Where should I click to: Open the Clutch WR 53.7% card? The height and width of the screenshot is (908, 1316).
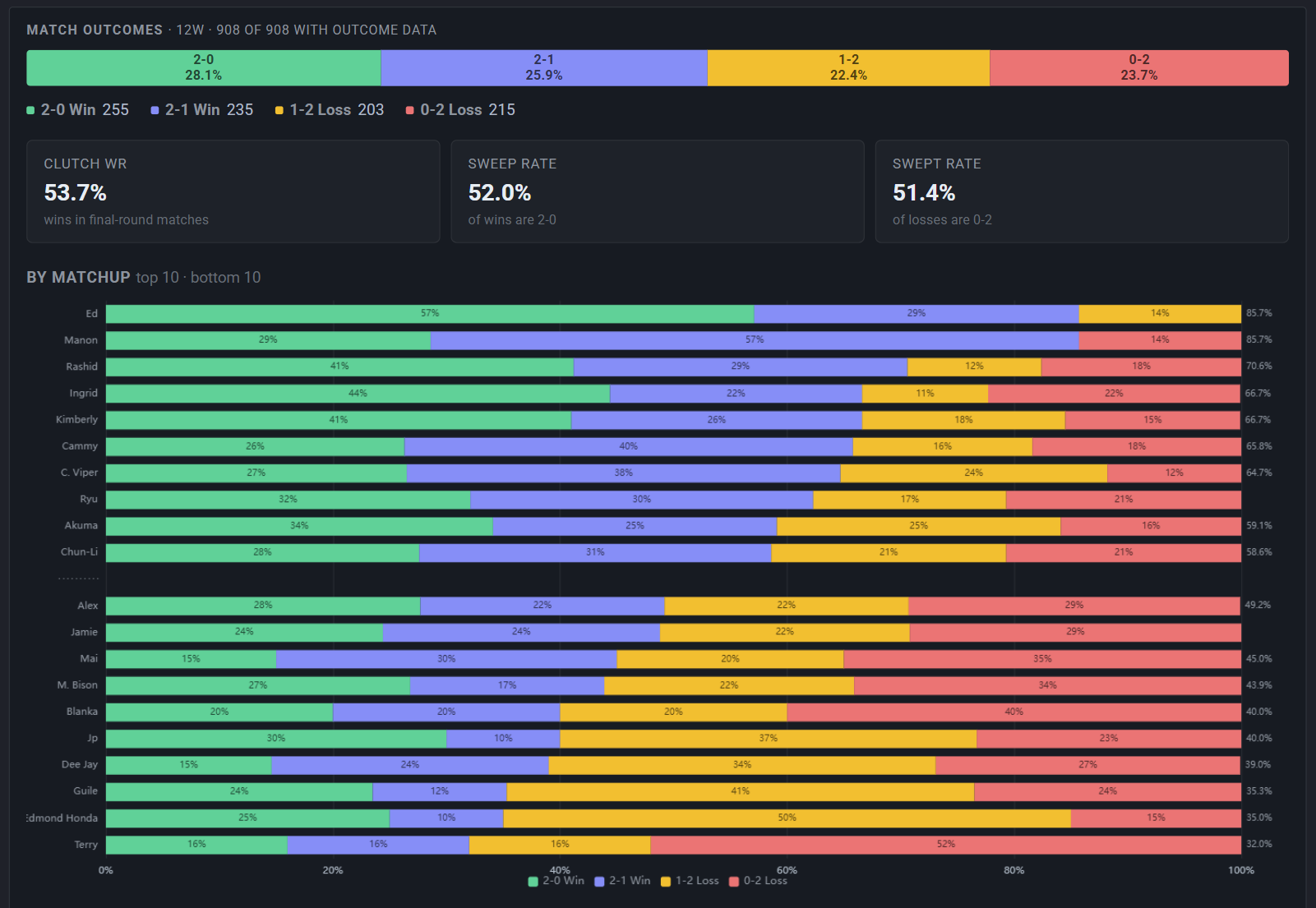(233, 191)
